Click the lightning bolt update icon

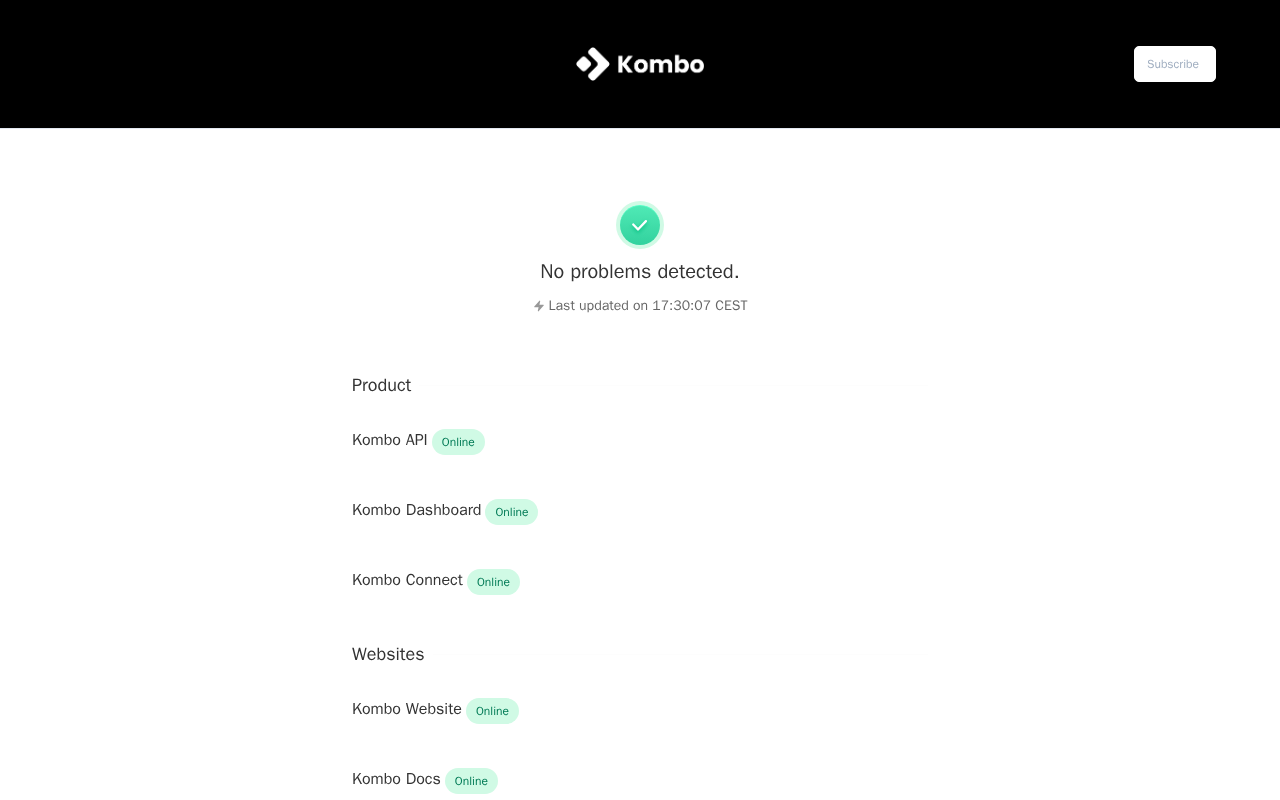click(x=539, y=306)
